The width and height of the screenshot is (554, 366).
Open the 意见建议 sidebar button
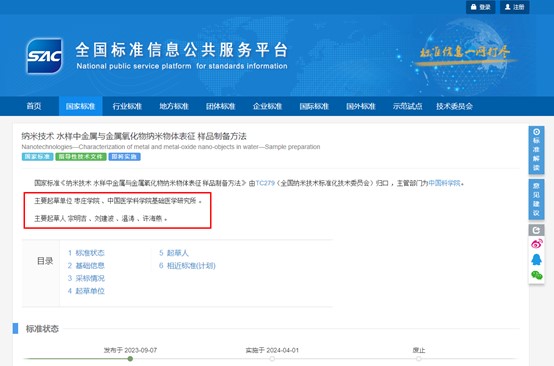(536, 199)
